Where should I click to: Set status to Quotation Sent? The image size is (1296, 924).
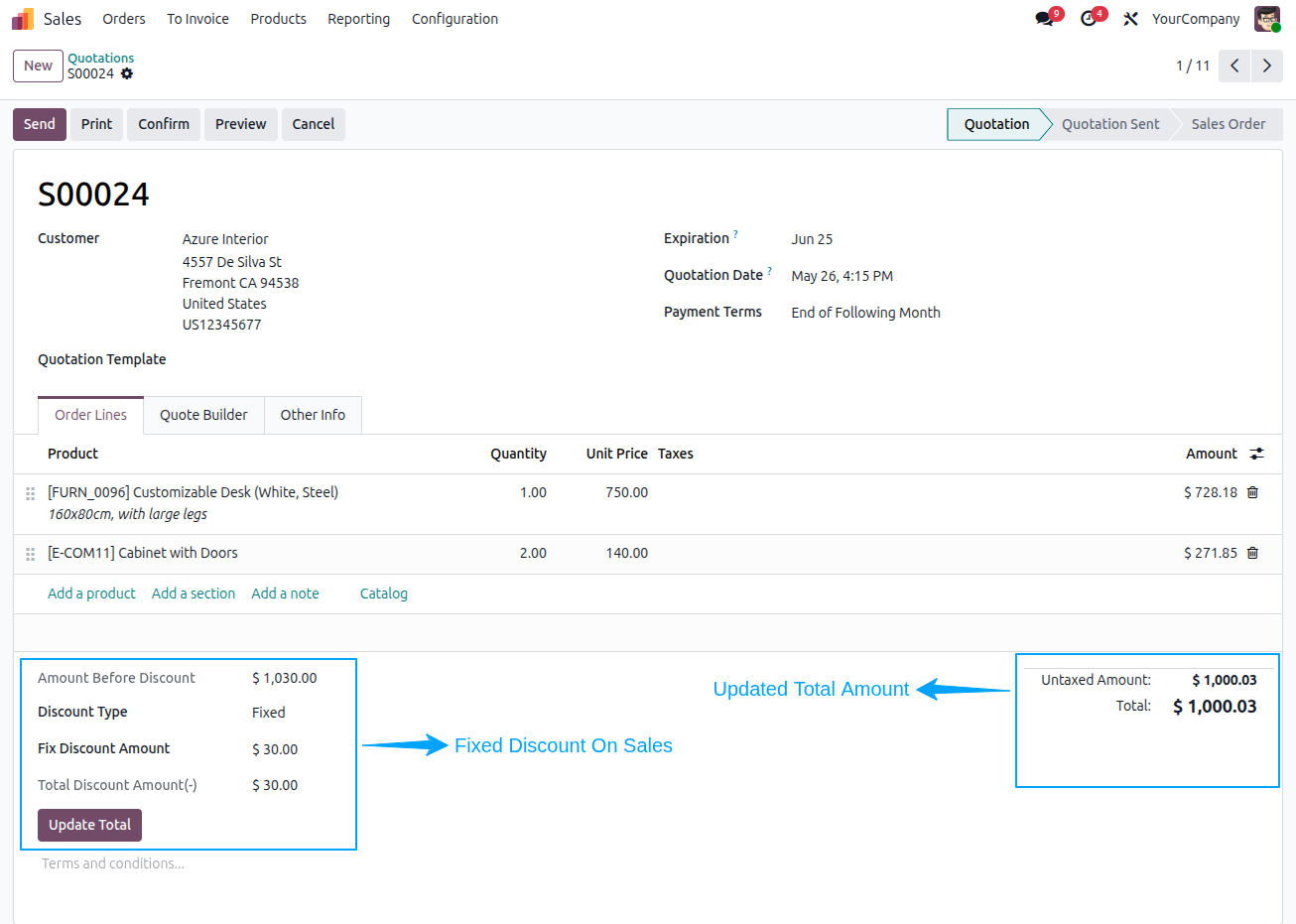[x=1109, y=124]
